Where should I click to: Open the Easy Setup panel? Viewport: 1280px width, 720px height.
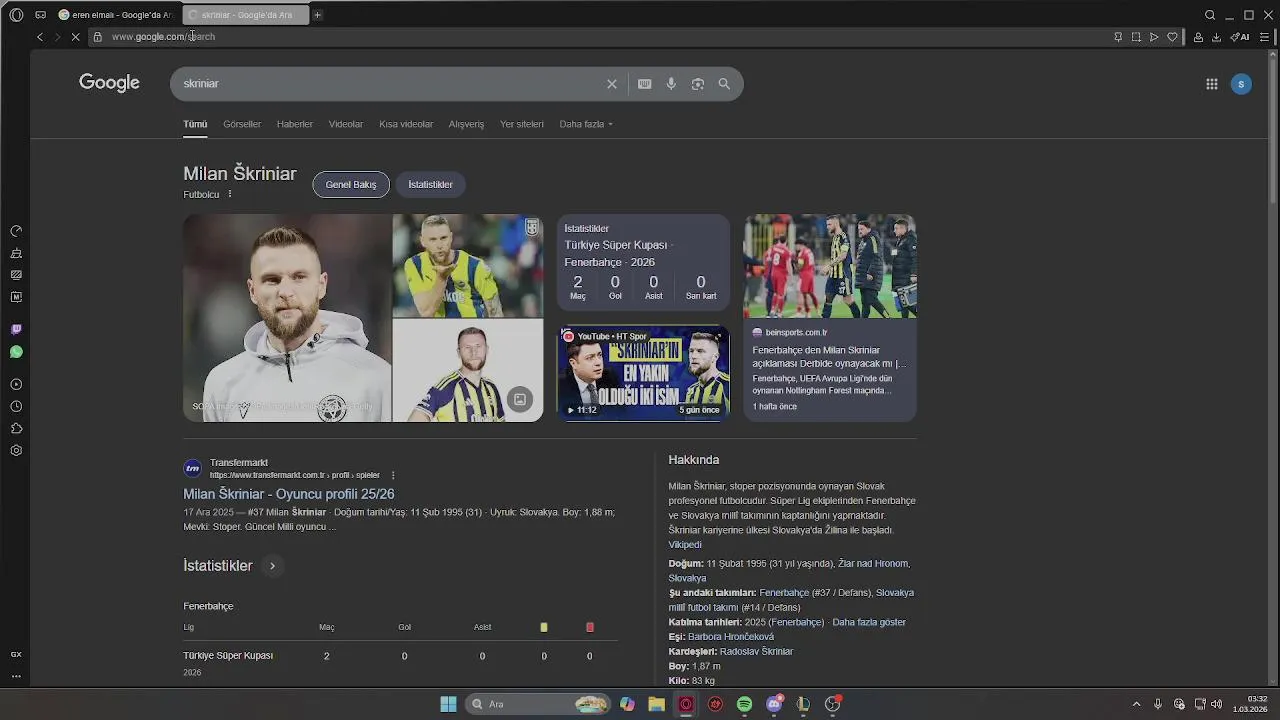[x=1264, y=37]
